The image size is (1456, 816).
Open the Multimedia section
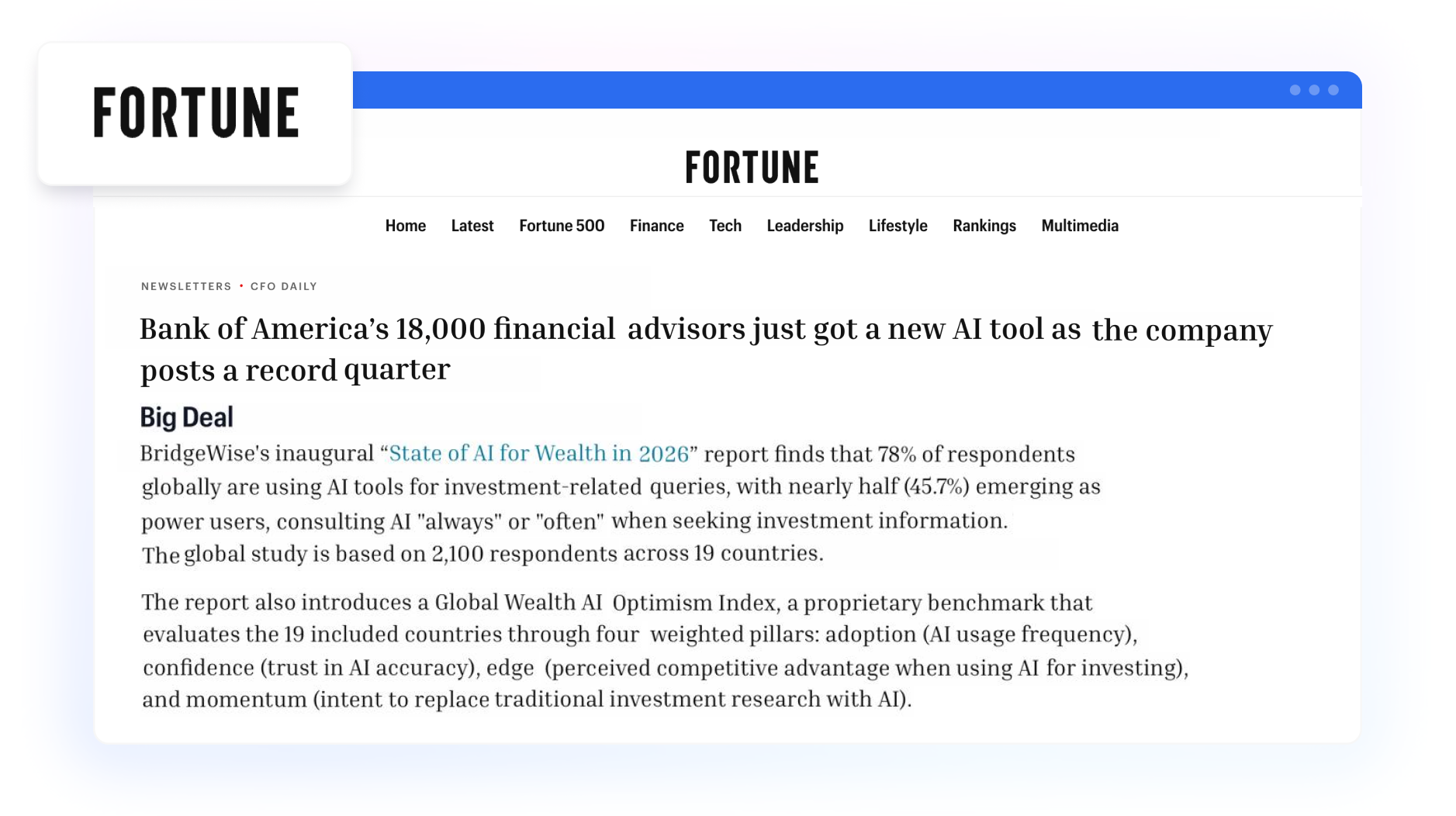(1079, 226)
